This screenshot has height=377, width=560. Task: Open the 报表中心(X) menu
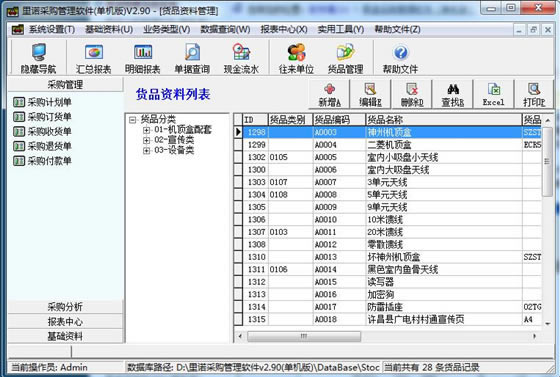284,29
